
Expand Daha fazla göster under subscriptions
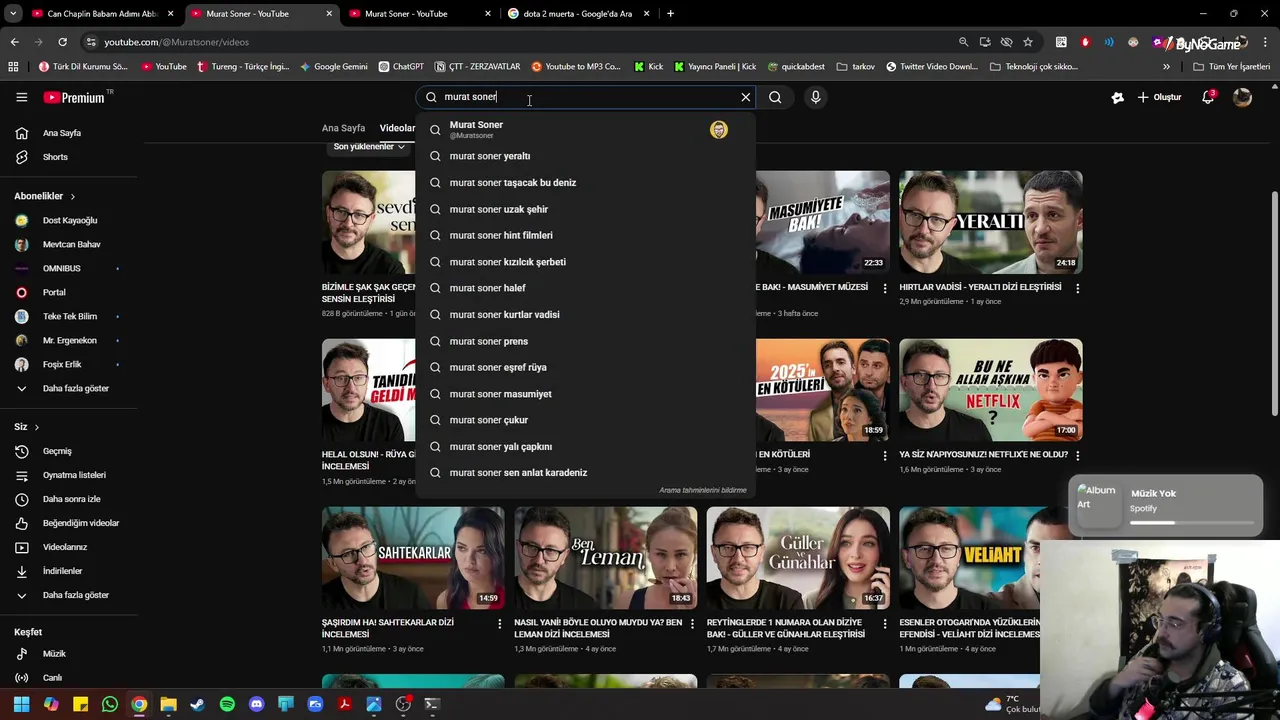click(x=75, y=388)
